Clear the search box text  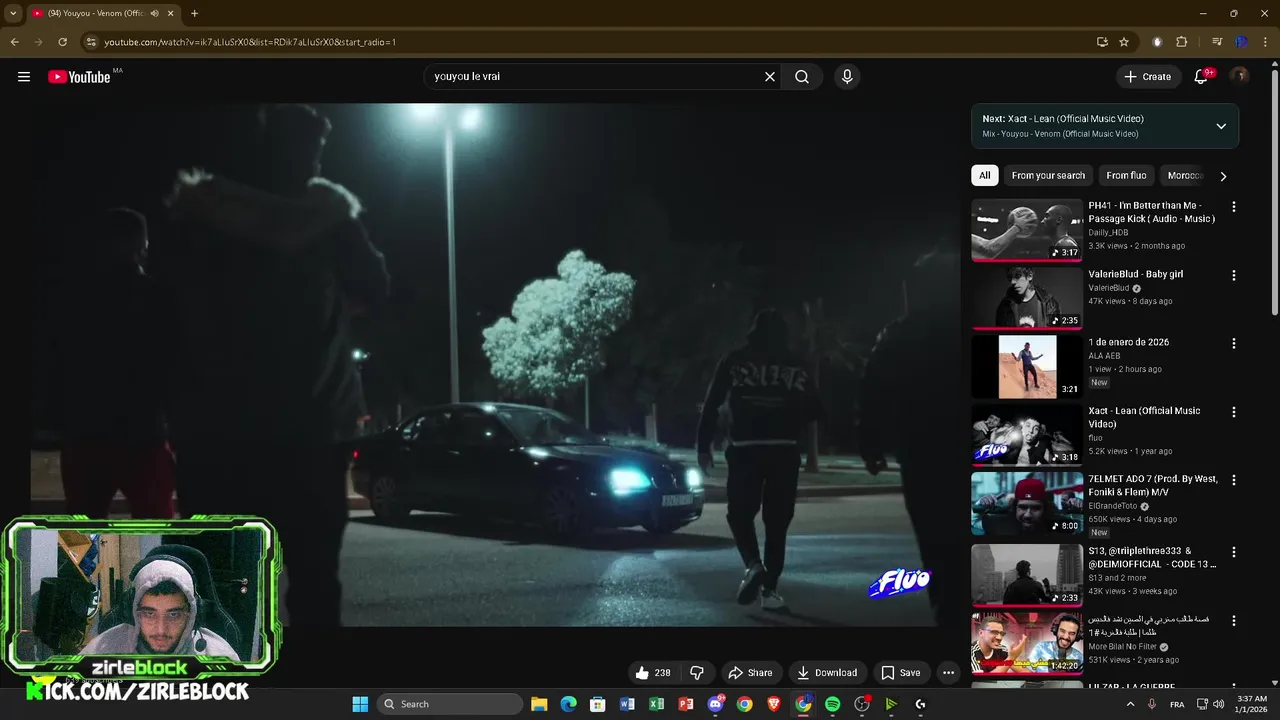click(x=770, y=77)
